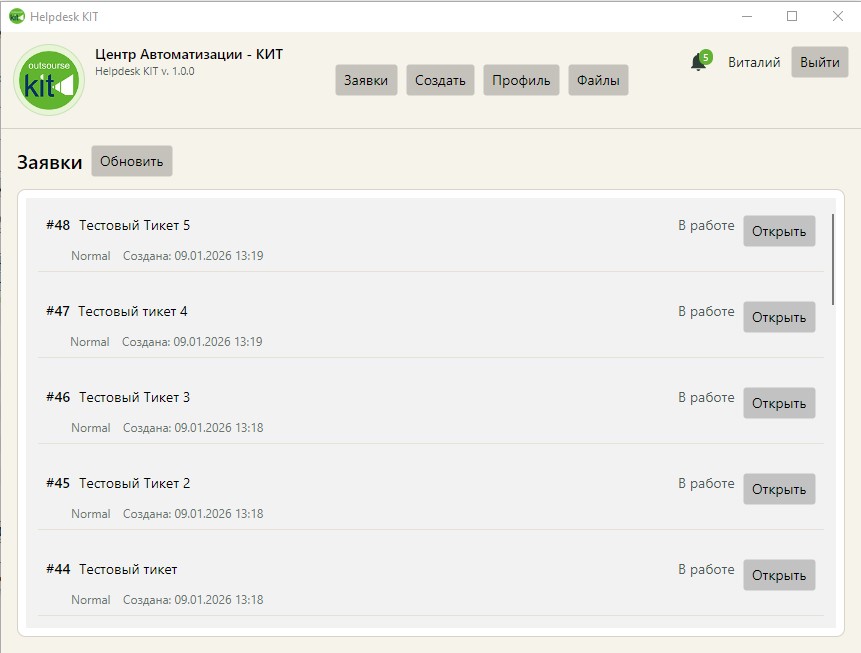Open the Профиль section
This screenshot has width=861, height=653.
coord(521,81)
